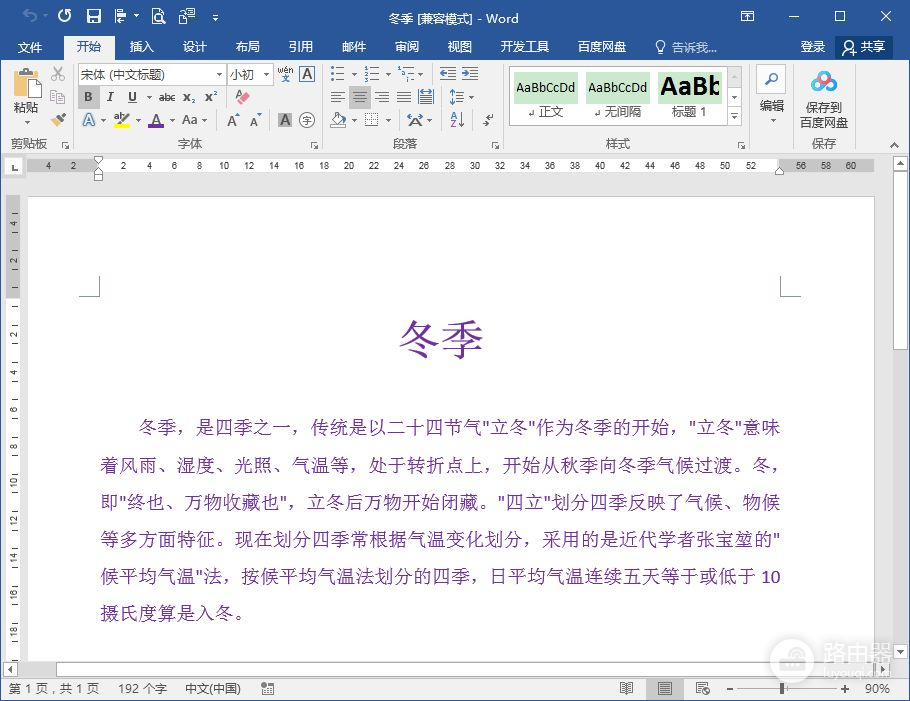The width and height of the screenshot is (910, 701).
Task: Click the Sort A-Z icon
Action: 457,120
